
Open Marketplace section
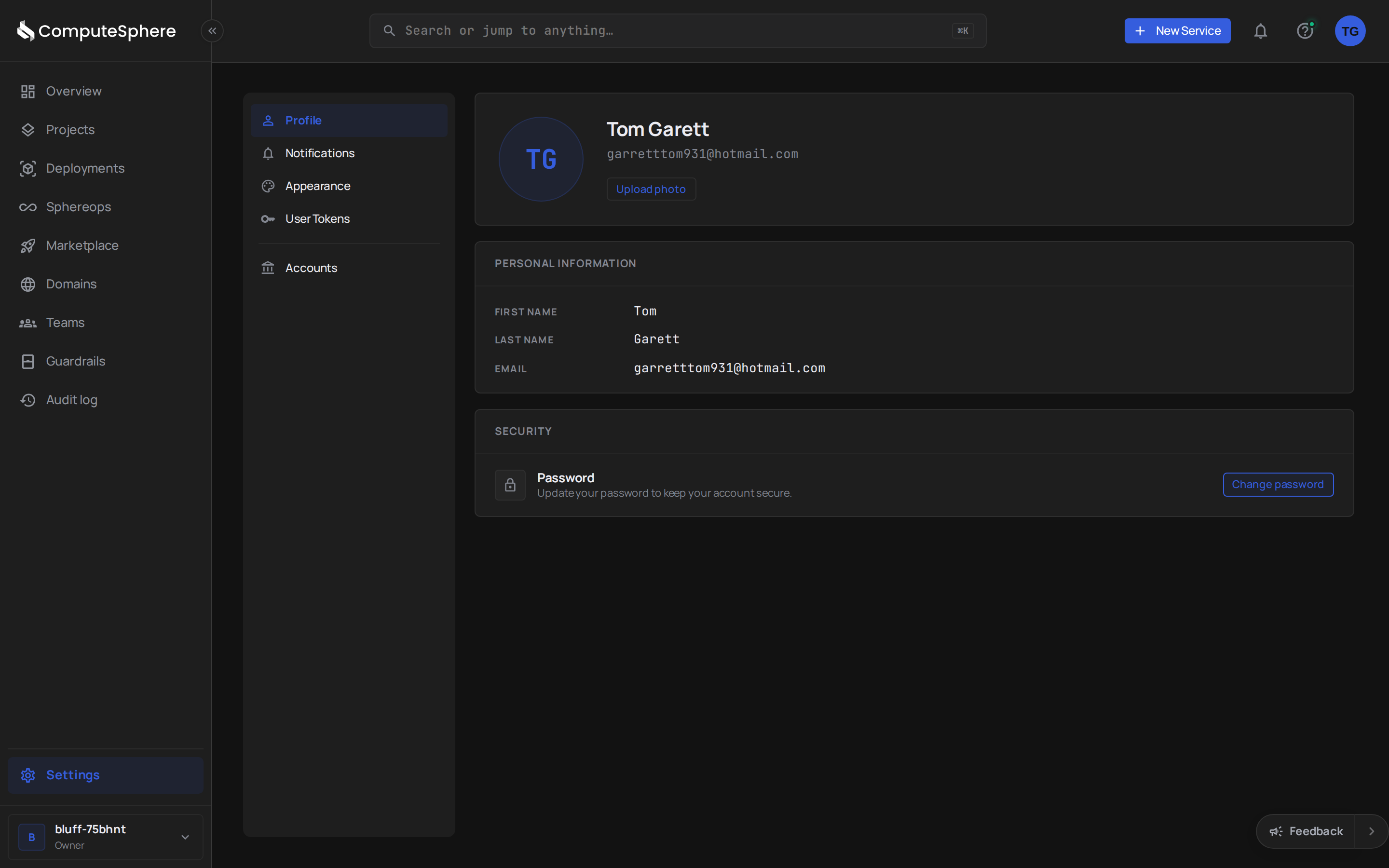click(106, 246)
